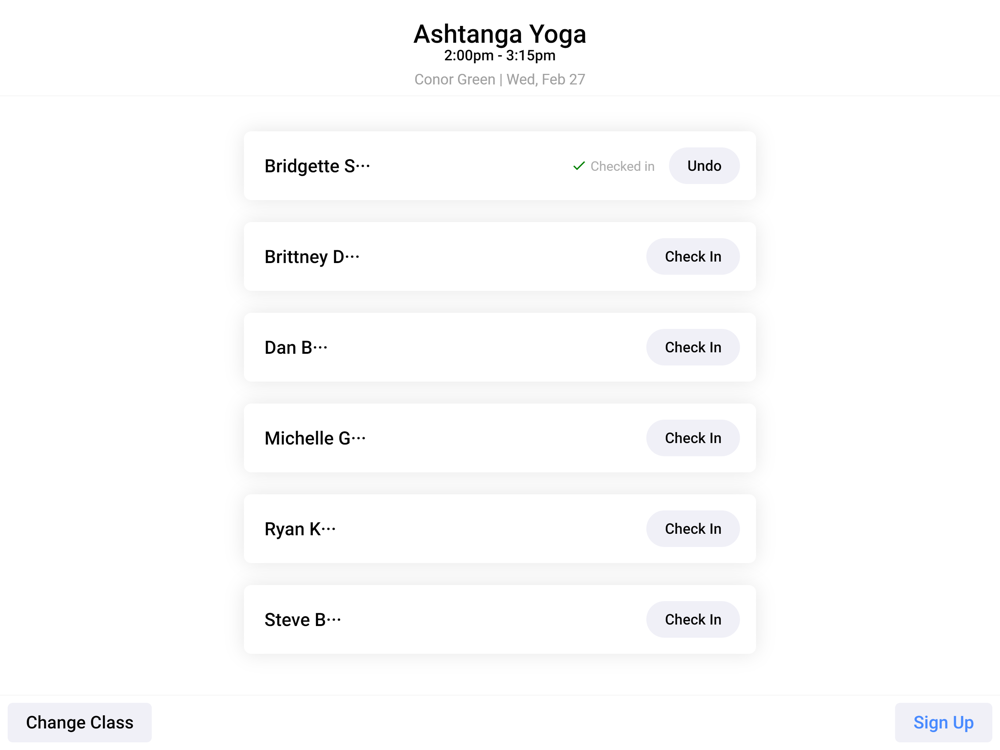1000x750 pixels.
Task: Click the Sign Up link
Action: [943, 722]
